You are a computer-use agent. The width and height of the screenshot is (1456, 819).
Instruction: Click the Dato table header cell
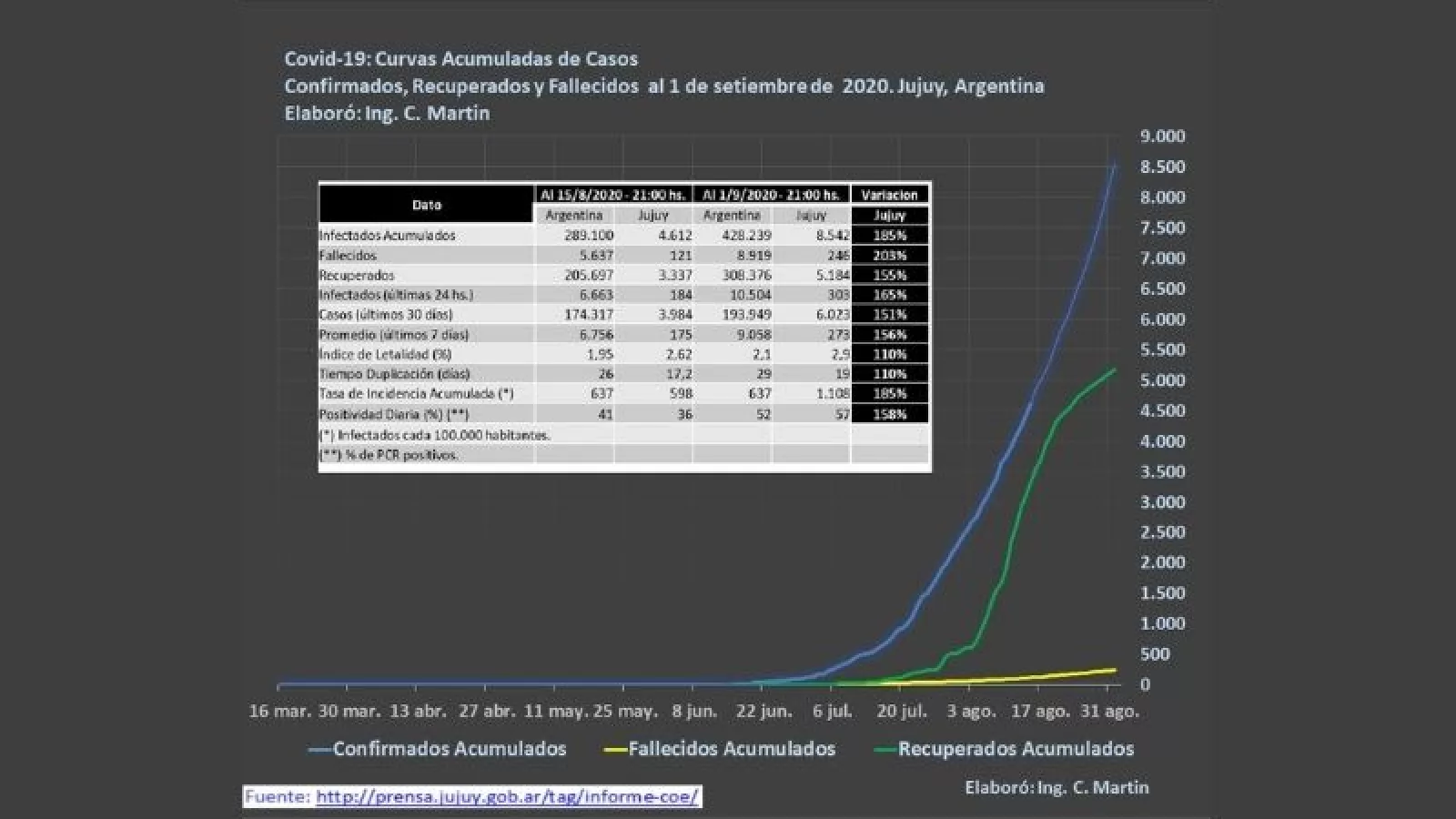[x=426, y=205]
